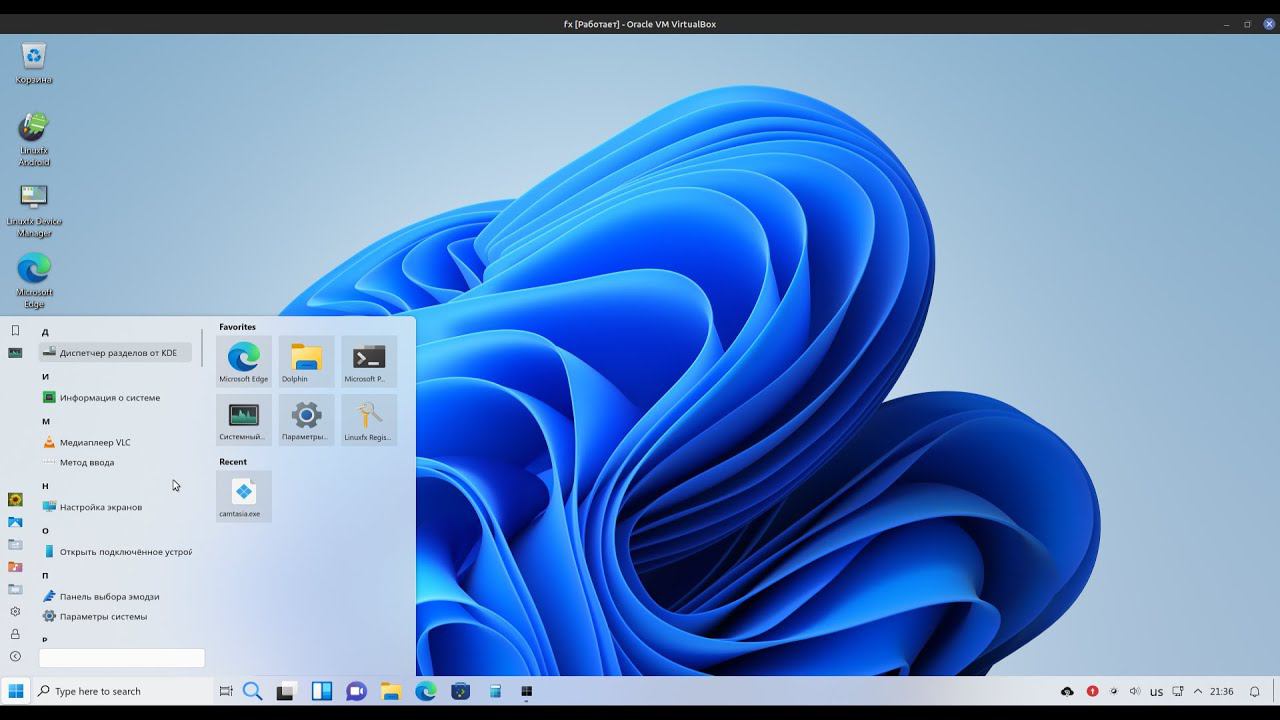This screenshot has width=1280, height=720.
Task: Open network connections tray icon
Action: (1177, 691)
